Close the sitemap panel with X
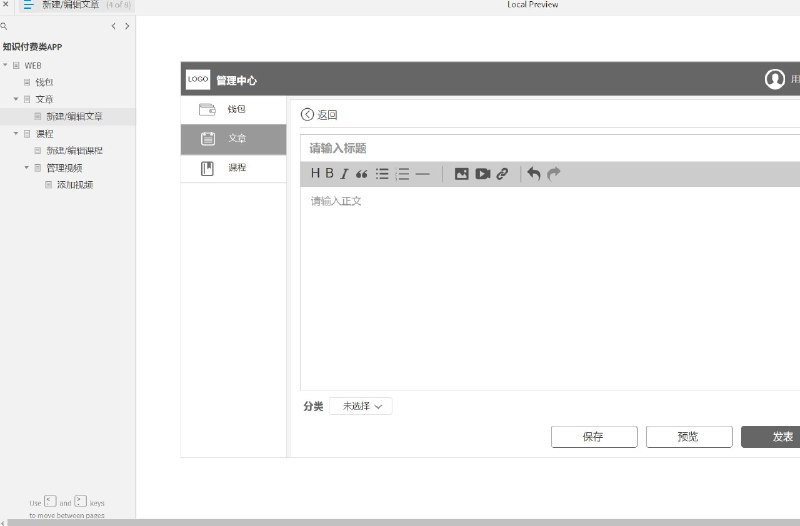Viewport: 800px width, 526px height. pos(6,4)
